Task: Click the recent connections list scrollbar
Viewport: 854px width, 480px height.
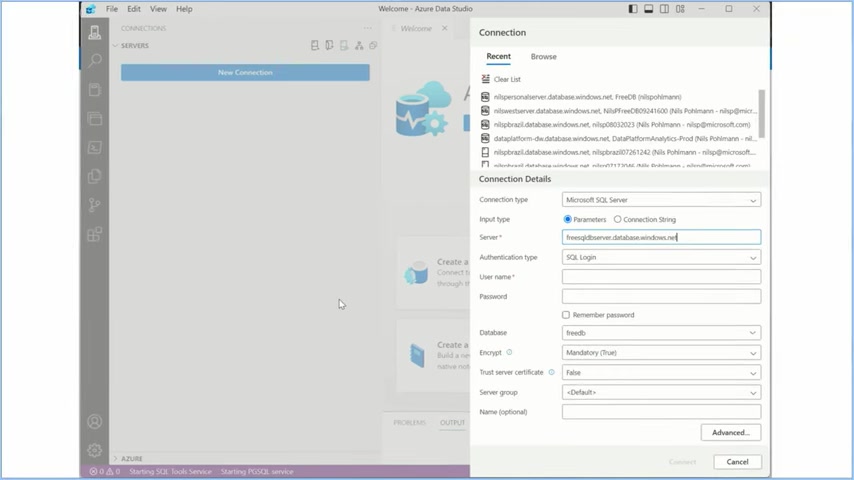Action: tap(761, 113)
